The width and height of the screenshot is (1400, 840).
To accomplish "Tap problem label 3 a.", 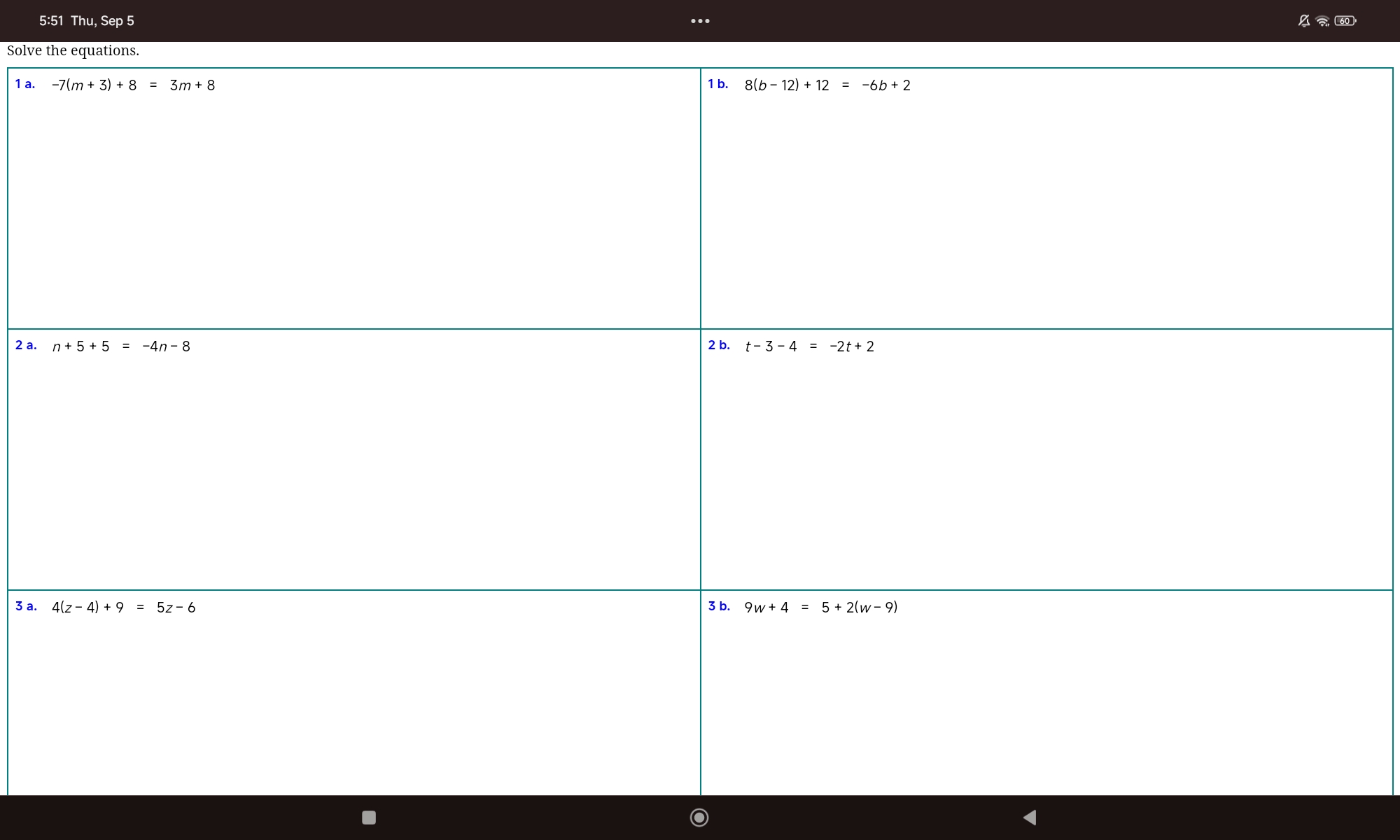I will tap(26, 606).
